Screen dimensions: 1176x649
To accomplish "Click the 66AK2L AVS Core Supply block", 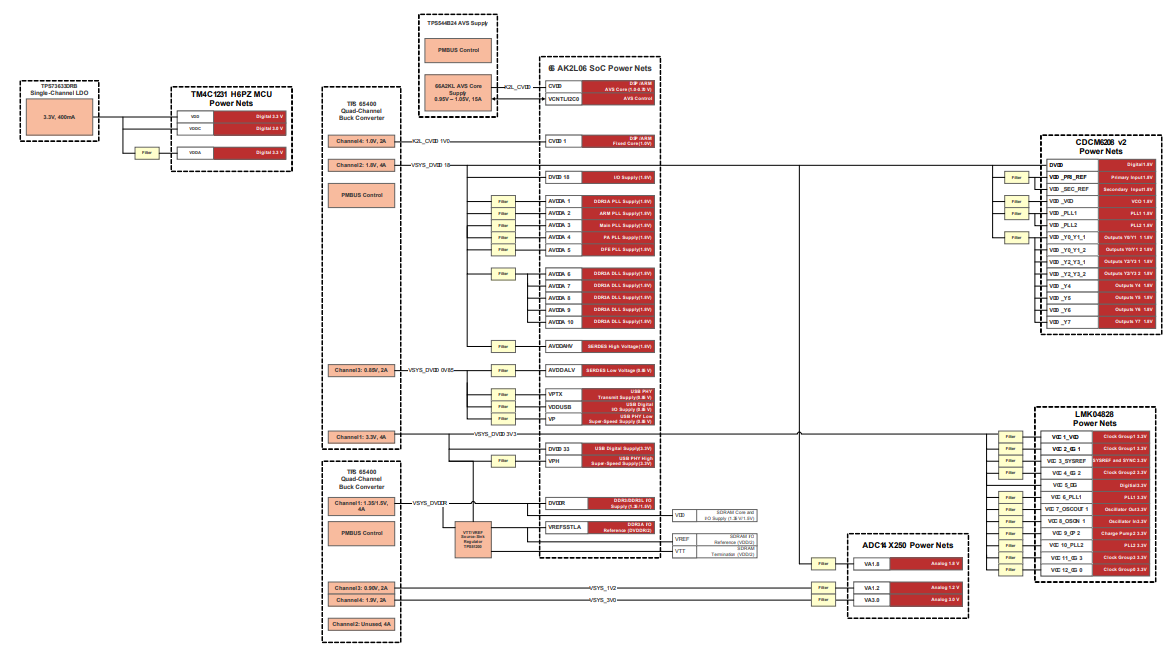I will [x=457, y=92].
